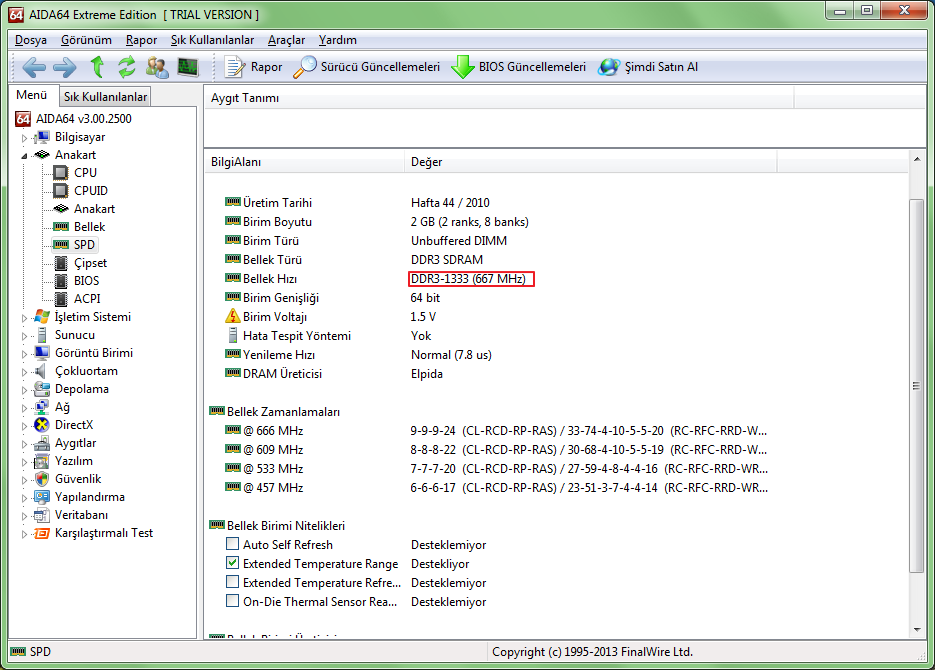Toggle the Auto Self Refresh checkbox
Viewport: 935px width, 670px height.
[x=233, y=544]
